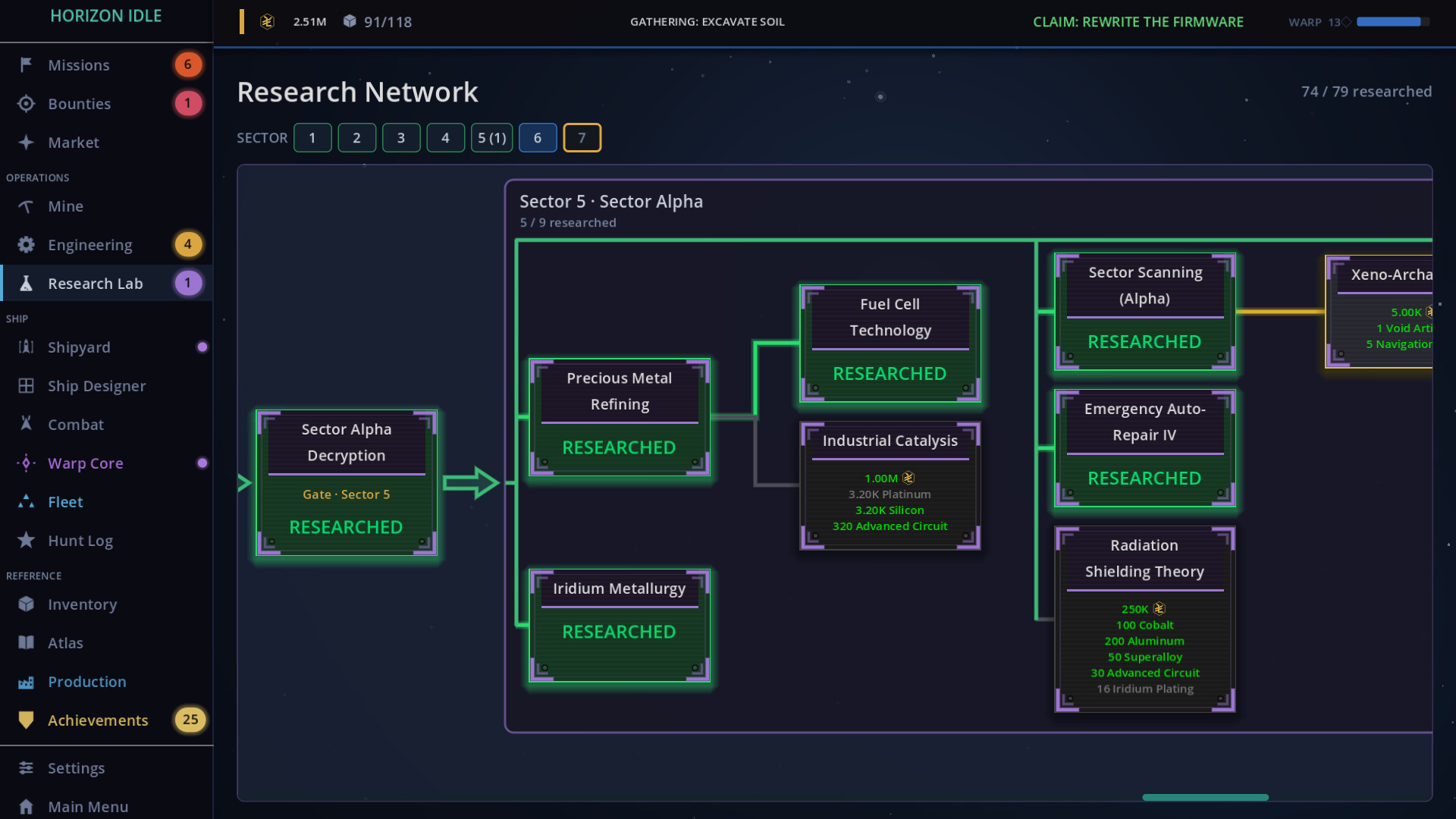Click the Achievements badge showing 25
This screenshot has width=1456, height=819.
pyautogui.click(x=190, y=720)
